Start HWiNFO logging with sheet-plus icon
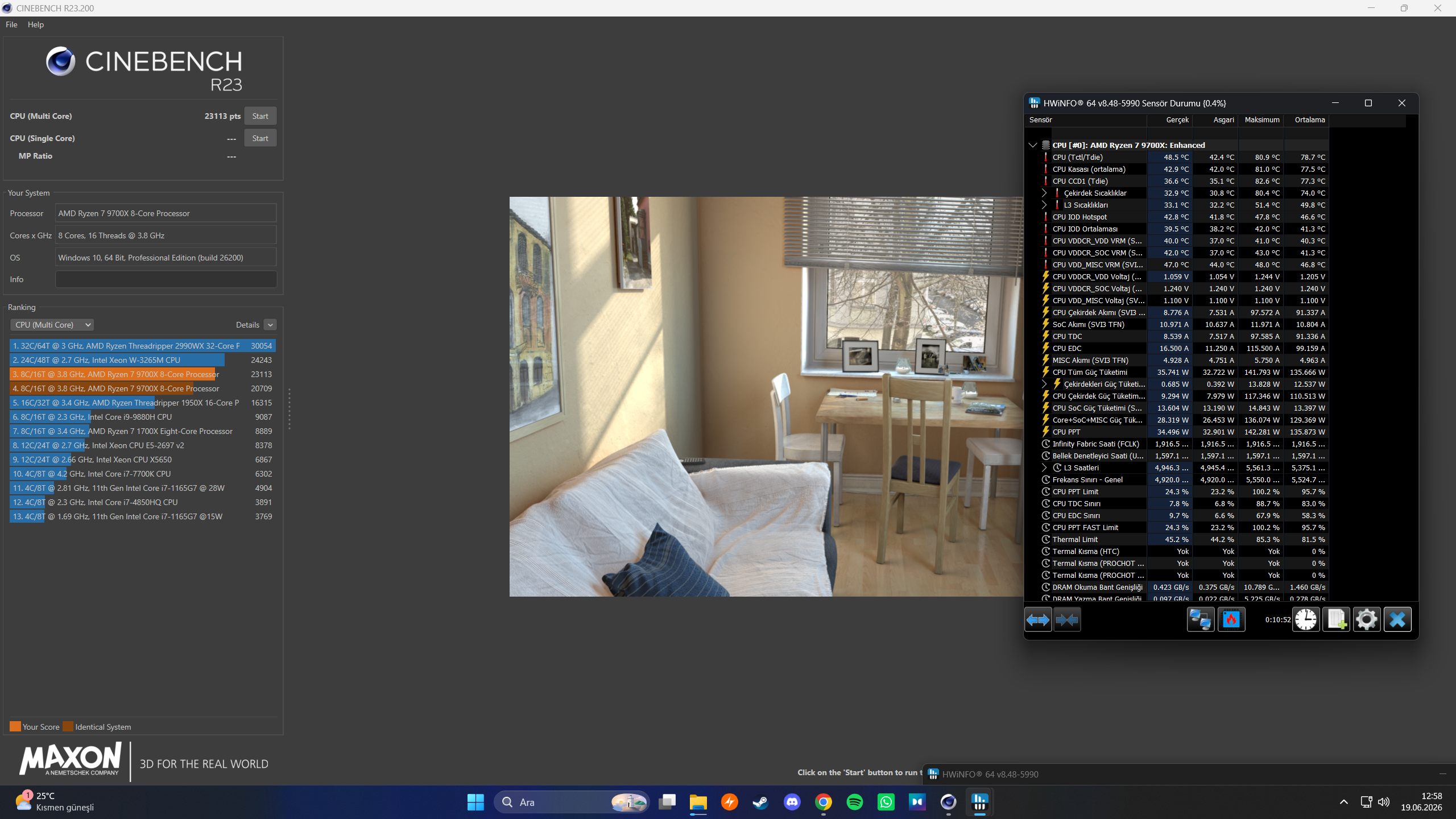Viewport: 1456px width, 819px height. pyautogui.click(x=1336, y=619)
